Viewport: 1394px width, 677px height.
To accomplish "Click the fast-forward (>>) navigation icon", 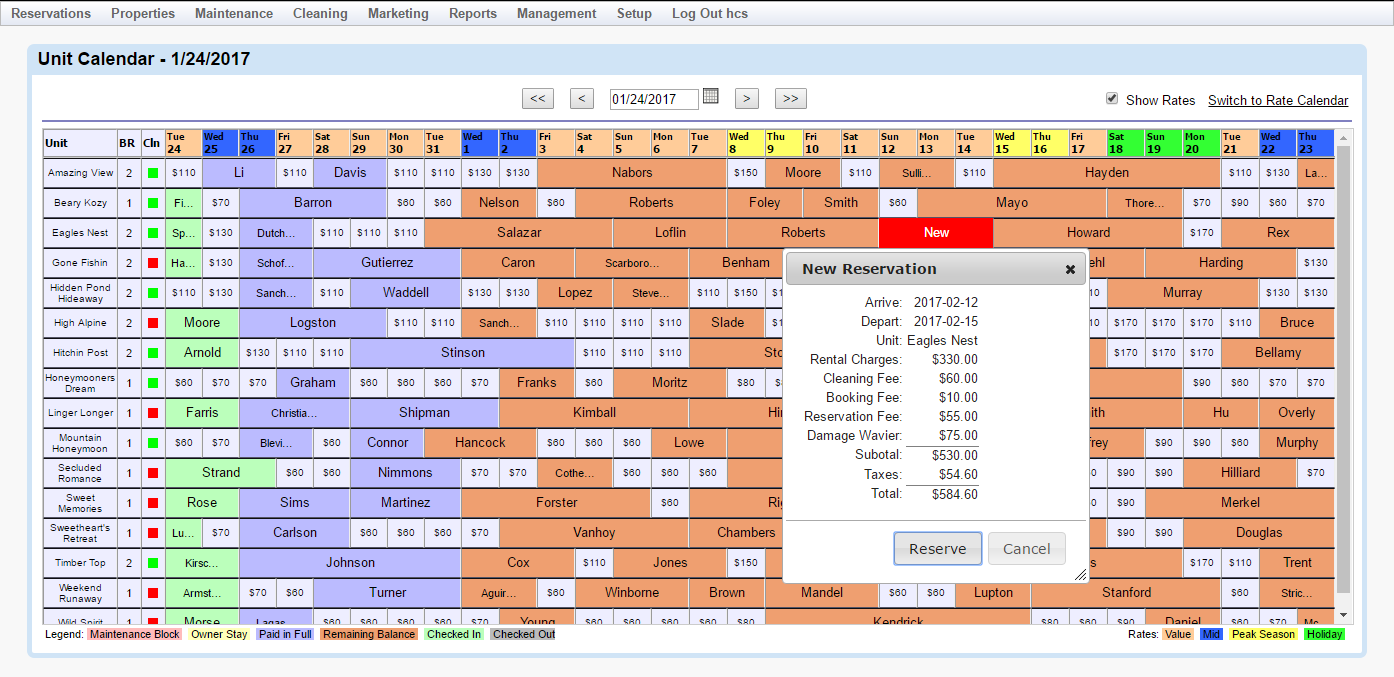I will tap(790, 98).
